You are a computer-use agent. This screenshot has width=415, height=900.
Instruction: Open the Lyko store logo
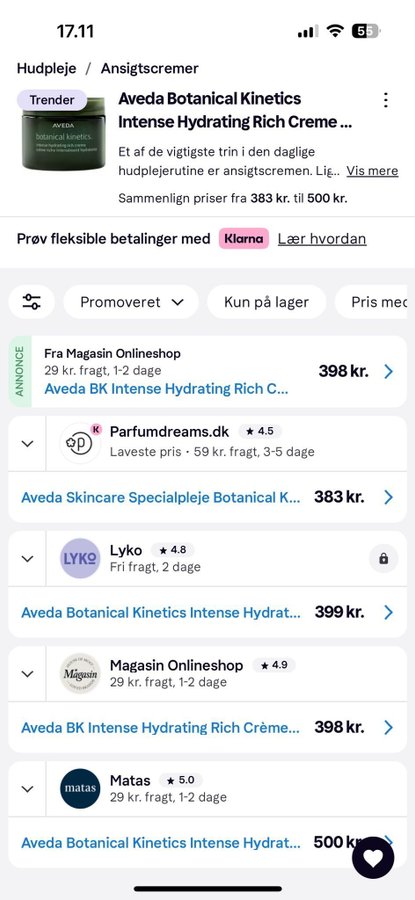pyautogui.click(x=80, y=558)
